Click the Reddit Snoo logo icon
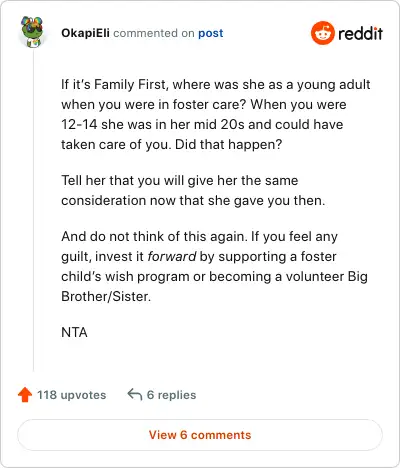This screenshot has width=400, height=468. (x=322, y=33)
